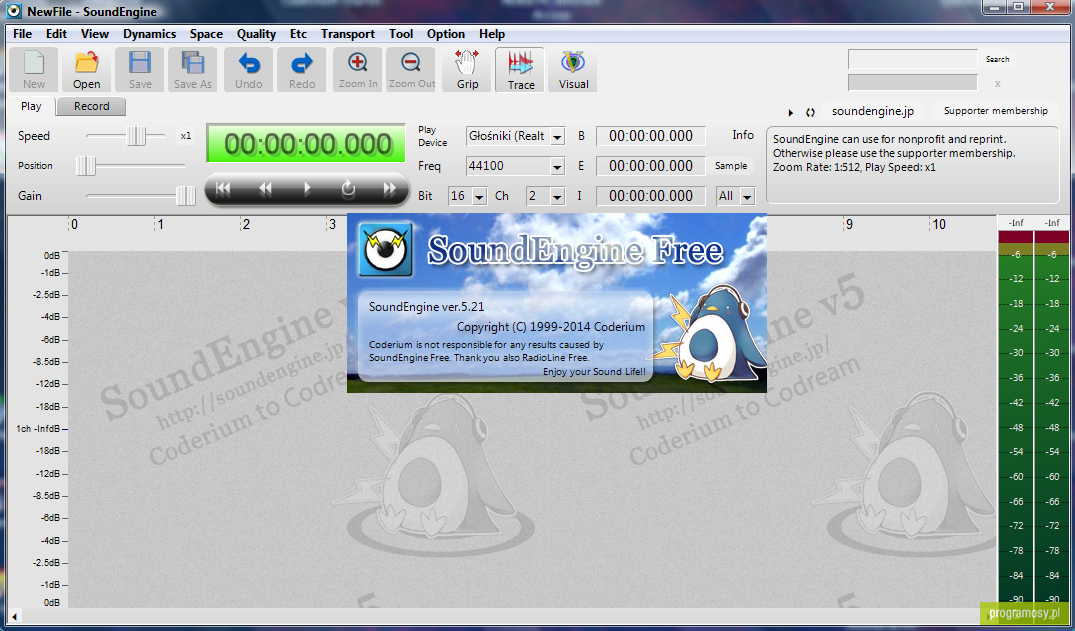Click the Redo arrow icon

pyautogui.click(x=302, y=70)
